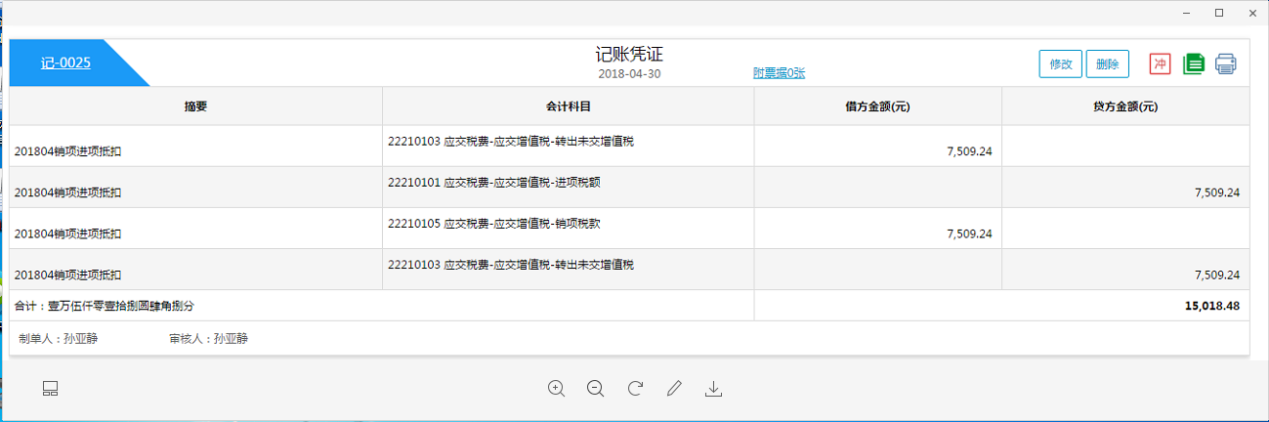1269x422 pixels.
Task: Click the 审核人：孙亚静 label
Action: click(209, 339)
